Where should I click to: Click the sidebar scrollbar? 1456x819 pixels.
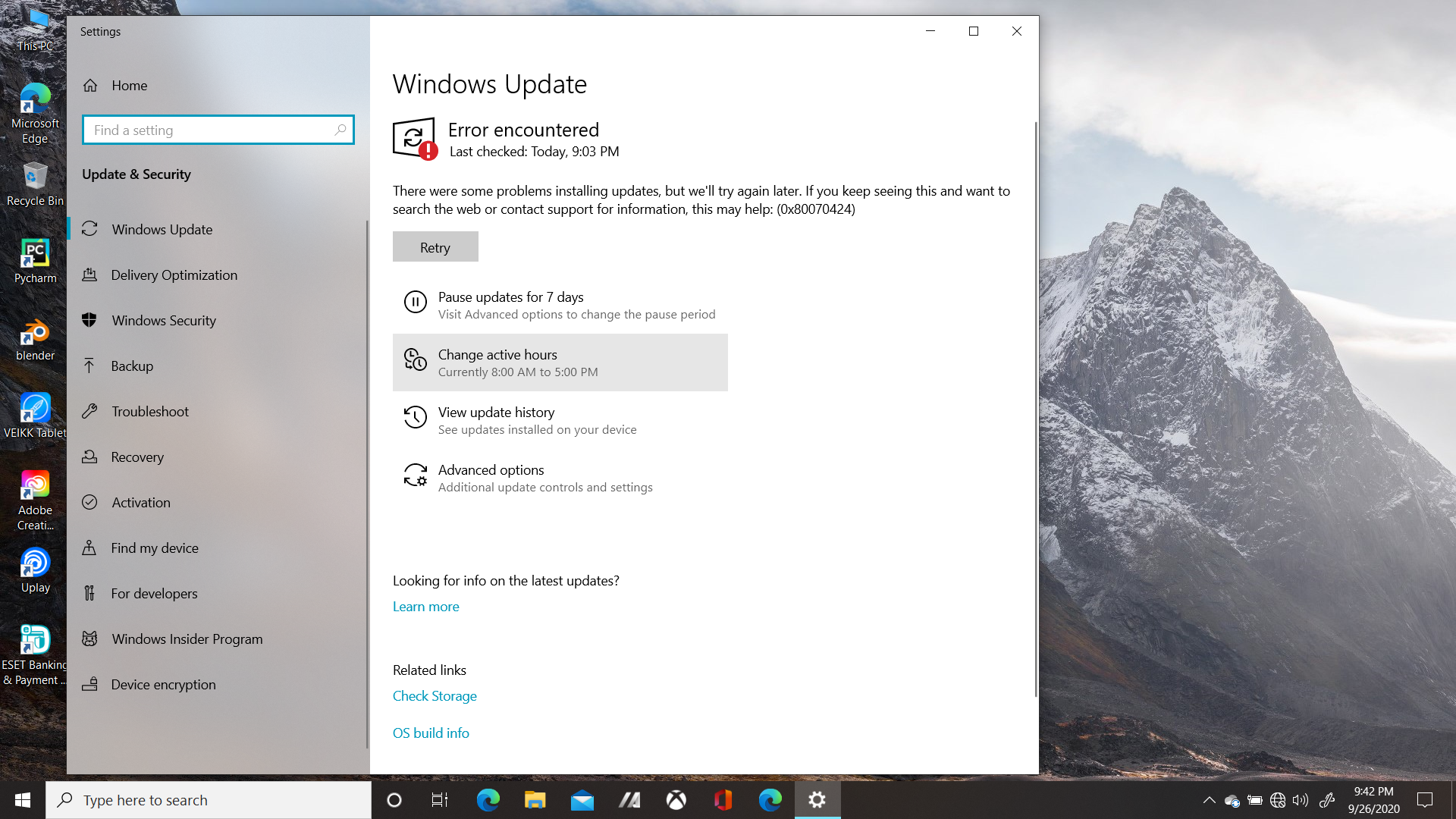tap(367, 485)
